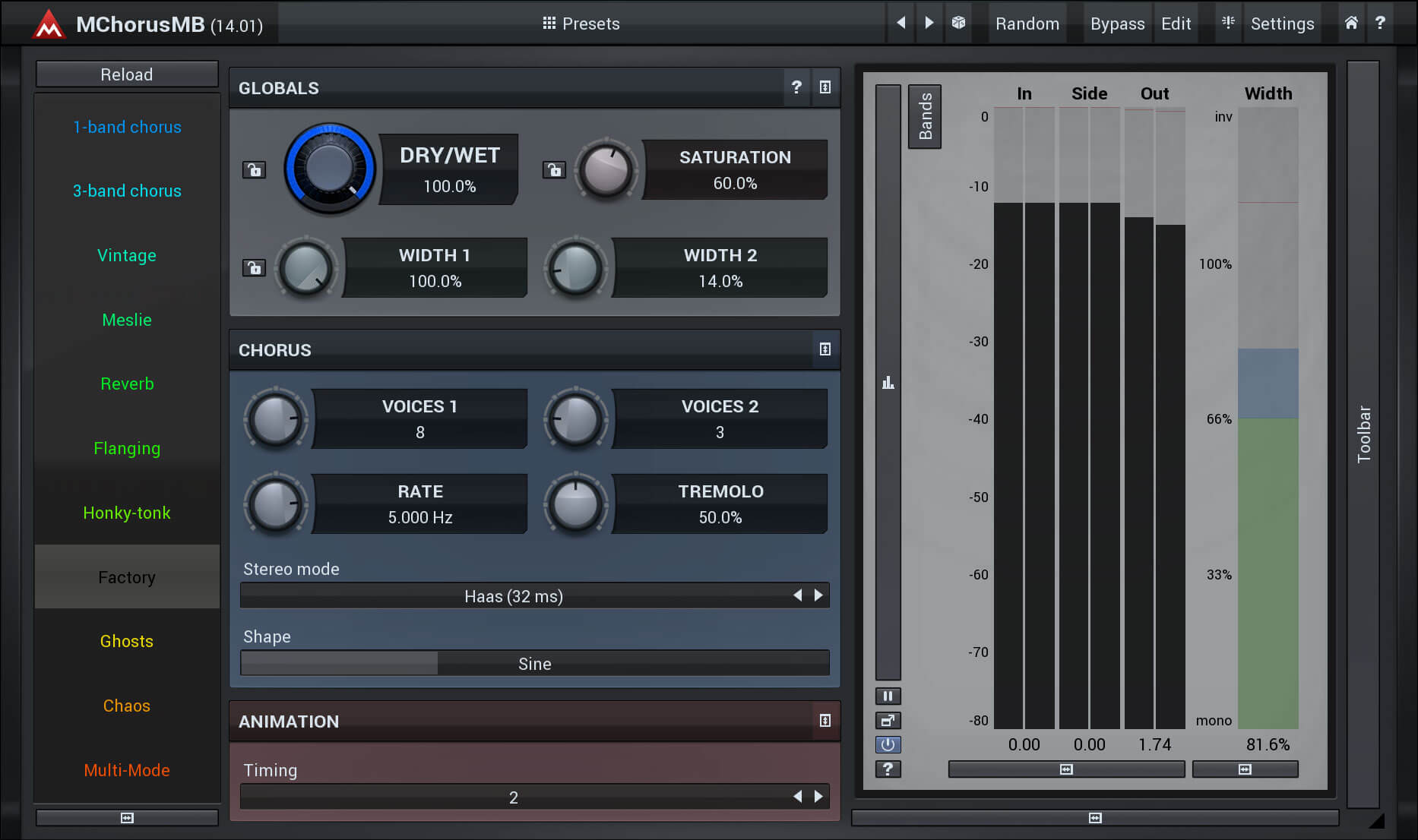Toggle meter power button

click(888, 744)
